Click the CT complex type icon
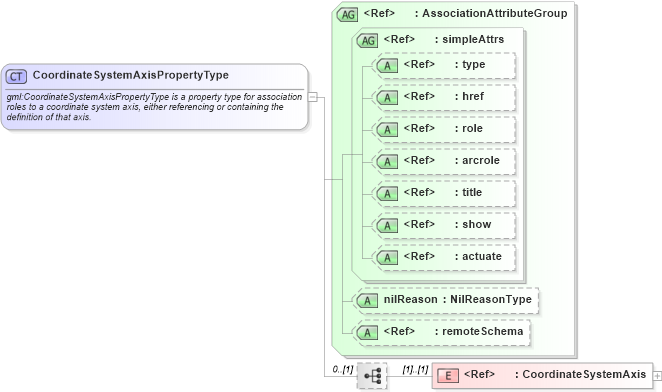This screenshot has width=662, height=392. [x=16, y=76]
